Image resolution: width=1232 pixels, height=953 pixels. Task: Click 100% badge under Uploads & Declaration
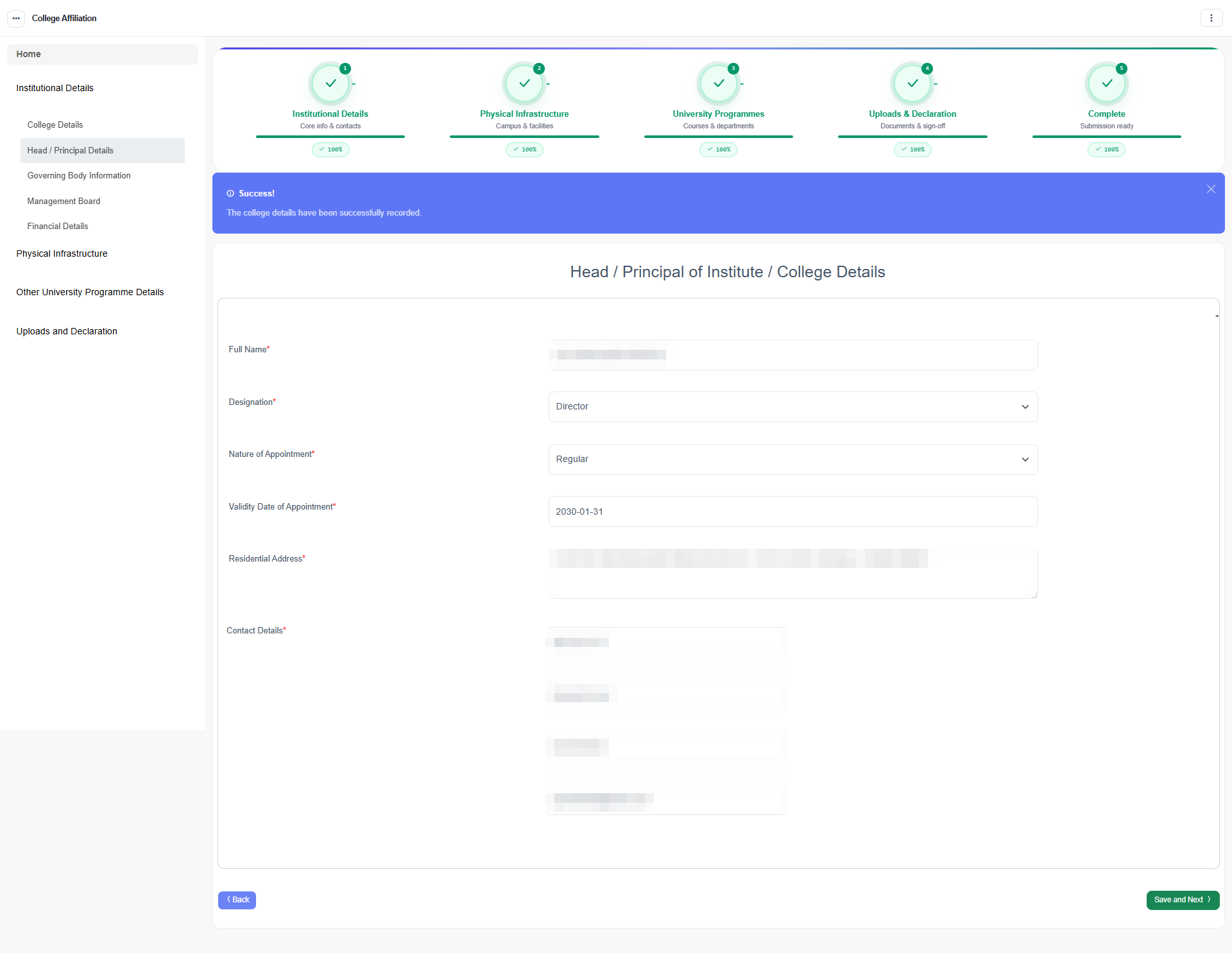[912, 150]
